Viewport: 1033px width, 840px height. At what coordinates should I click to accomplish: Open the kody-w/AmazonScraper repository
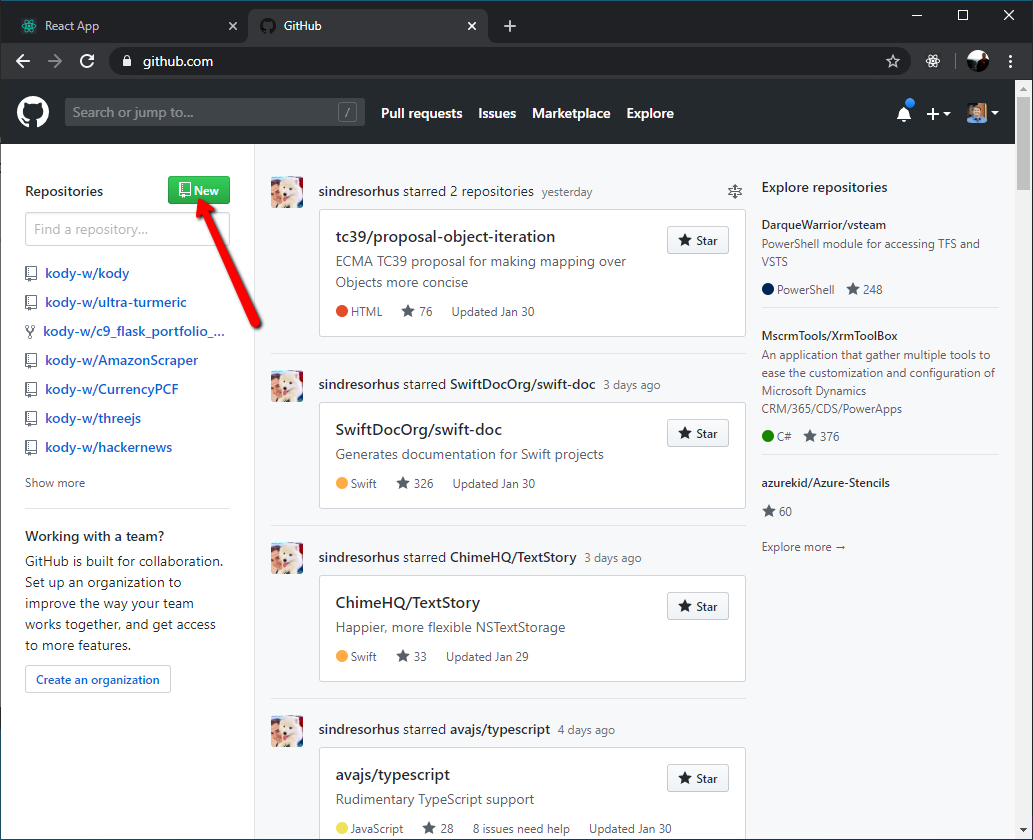coord(122,360)
